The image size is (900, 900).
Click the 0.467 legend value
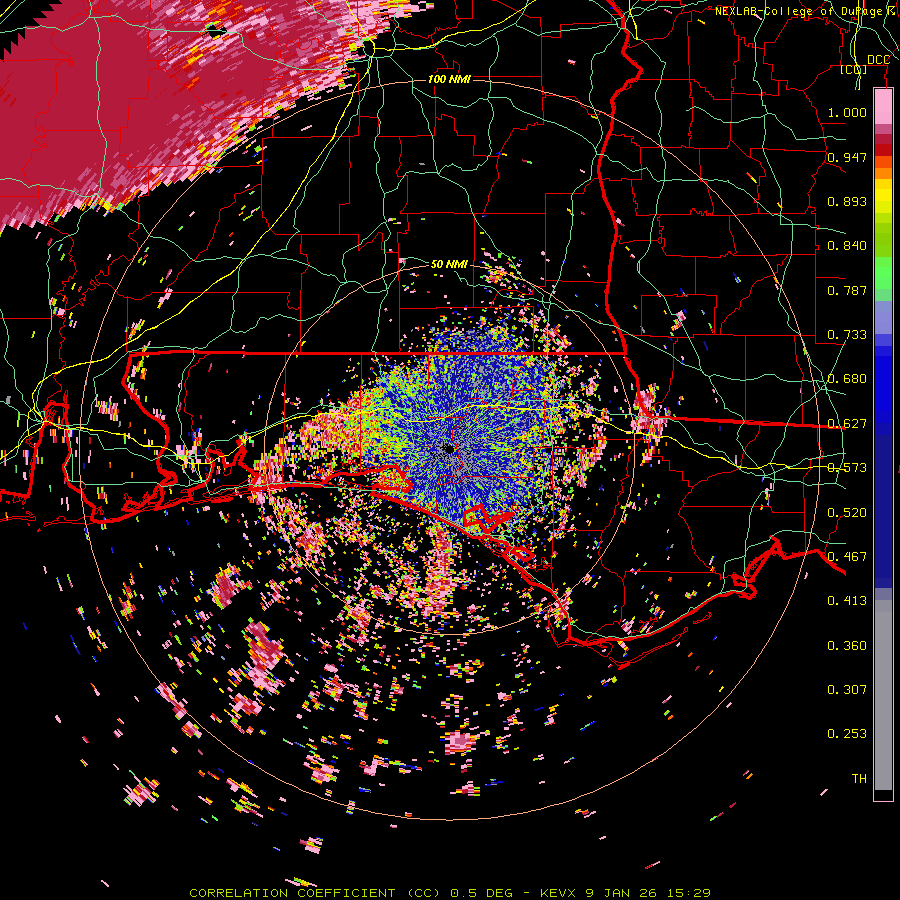847,557
